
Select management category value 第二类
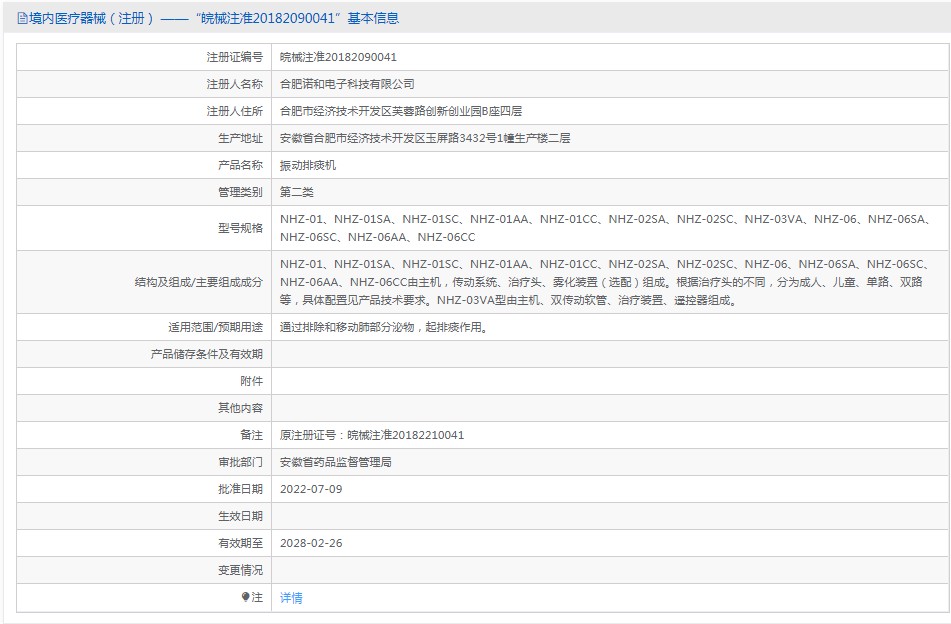click(x=297, y=192)
